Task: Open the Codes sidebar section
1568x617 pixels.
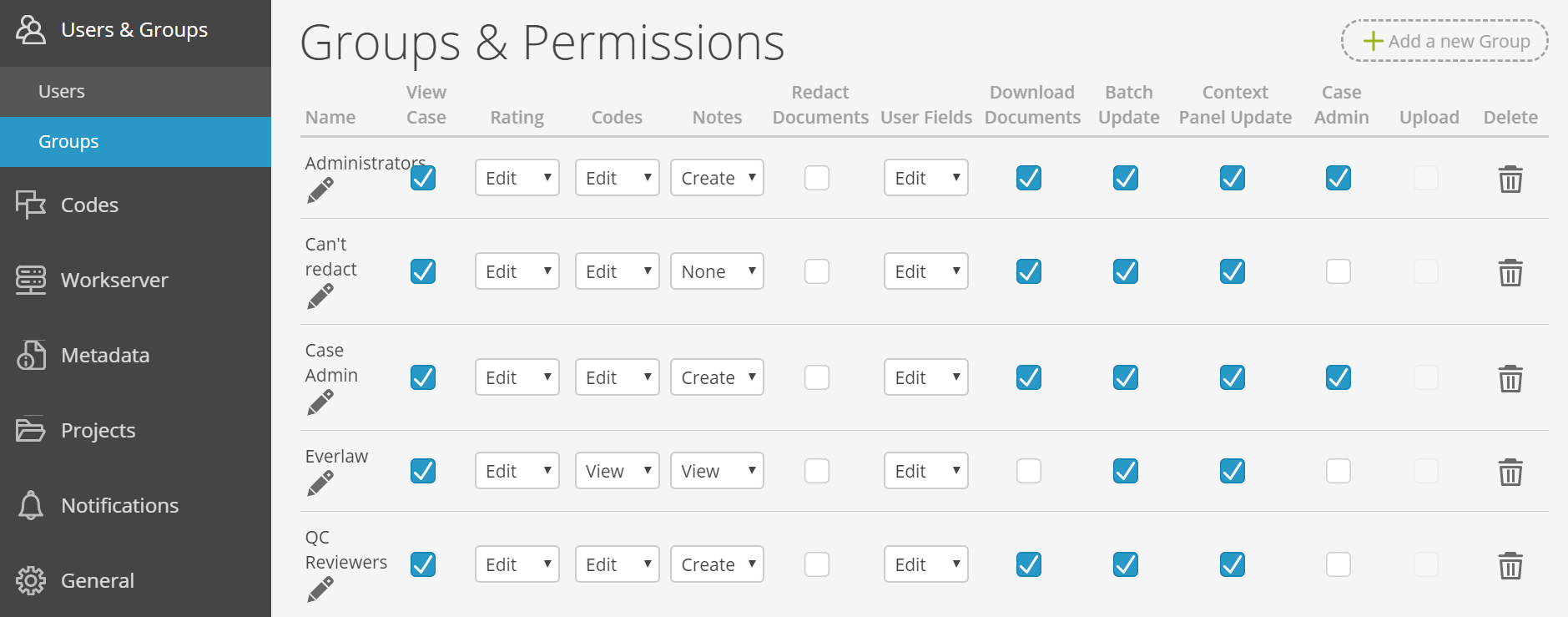Action: [135, 205]
